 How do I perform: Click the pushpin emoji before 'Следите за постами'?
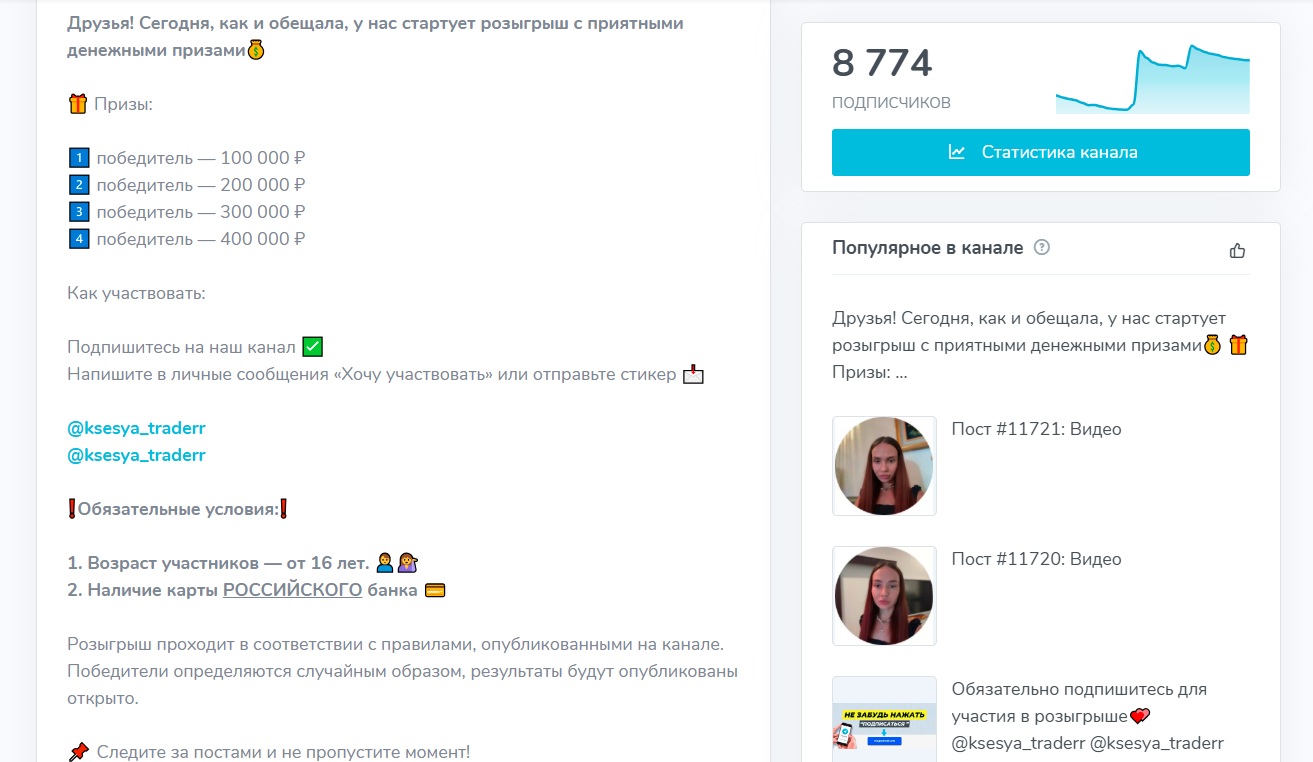click(x=78, y=751)
